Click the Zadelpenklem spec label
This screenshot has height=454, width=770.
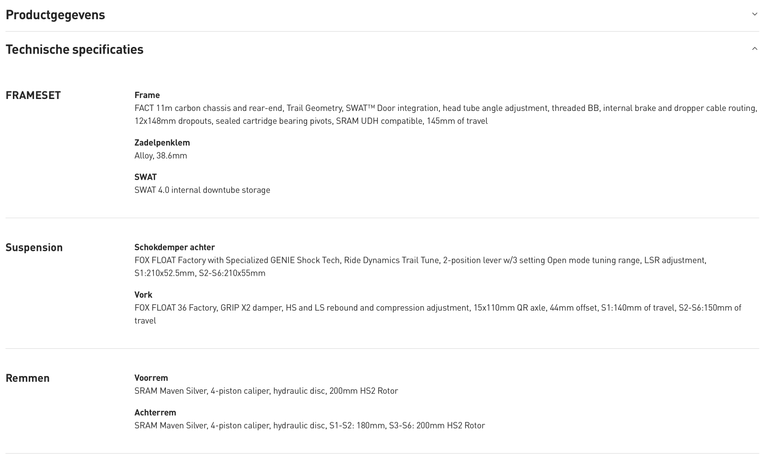point(162,142)
